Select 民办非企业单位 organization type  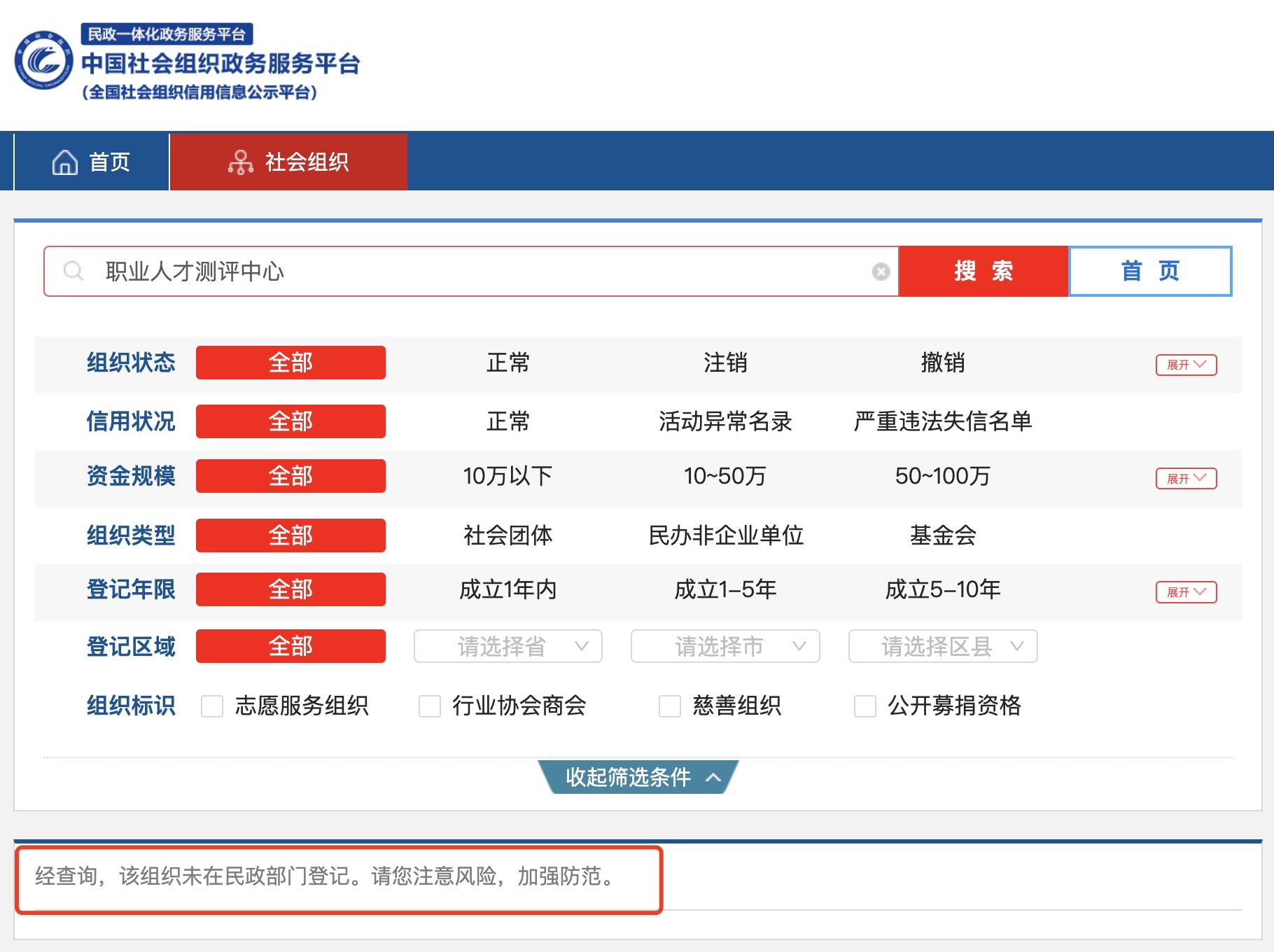click(x=725, y=535)
